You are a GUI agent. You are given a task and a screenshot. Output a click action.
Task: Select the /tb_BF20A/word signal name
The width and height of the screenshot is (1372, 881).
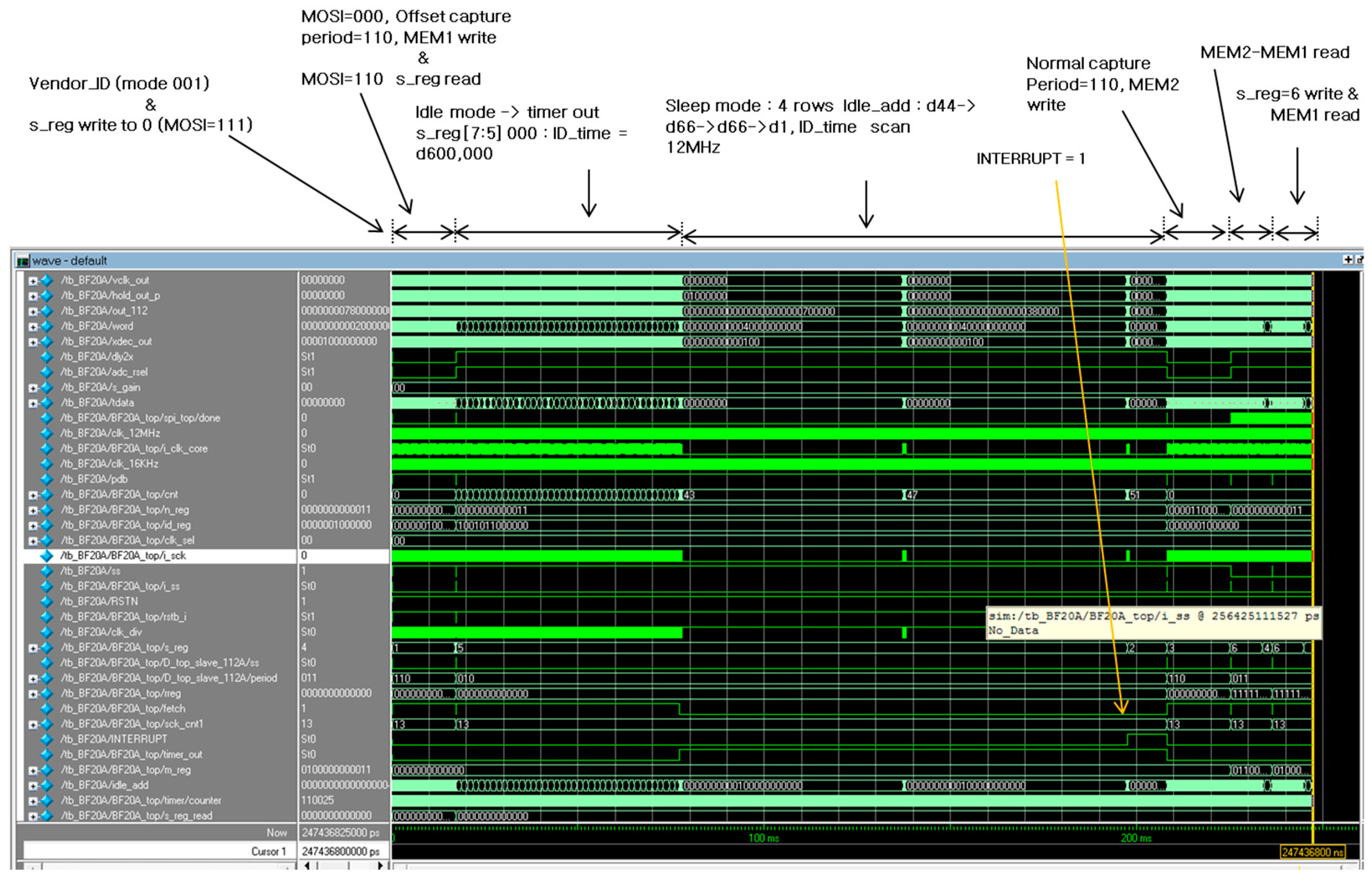click(x=97, y=326)
